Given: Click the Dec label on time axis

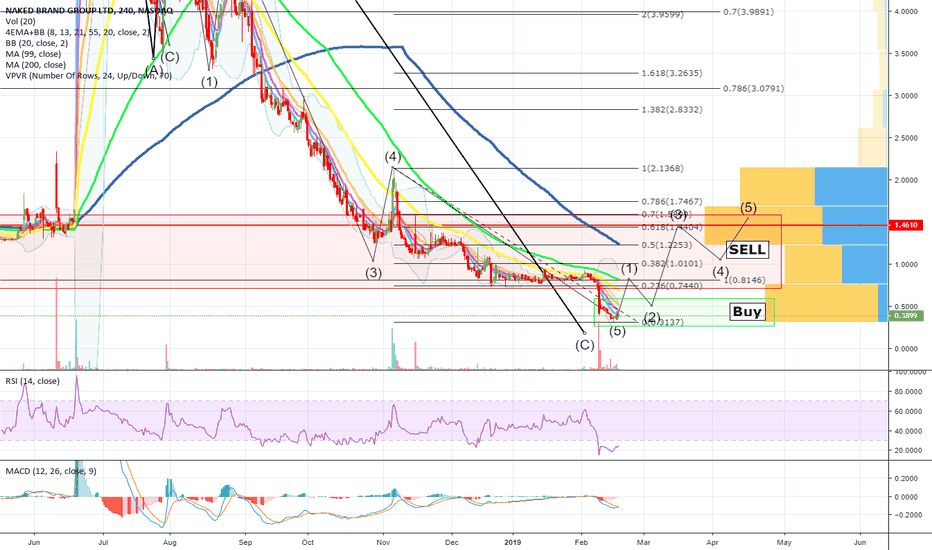Looking at the screenshot, I should pyautogui.click(x=452, y=542).
